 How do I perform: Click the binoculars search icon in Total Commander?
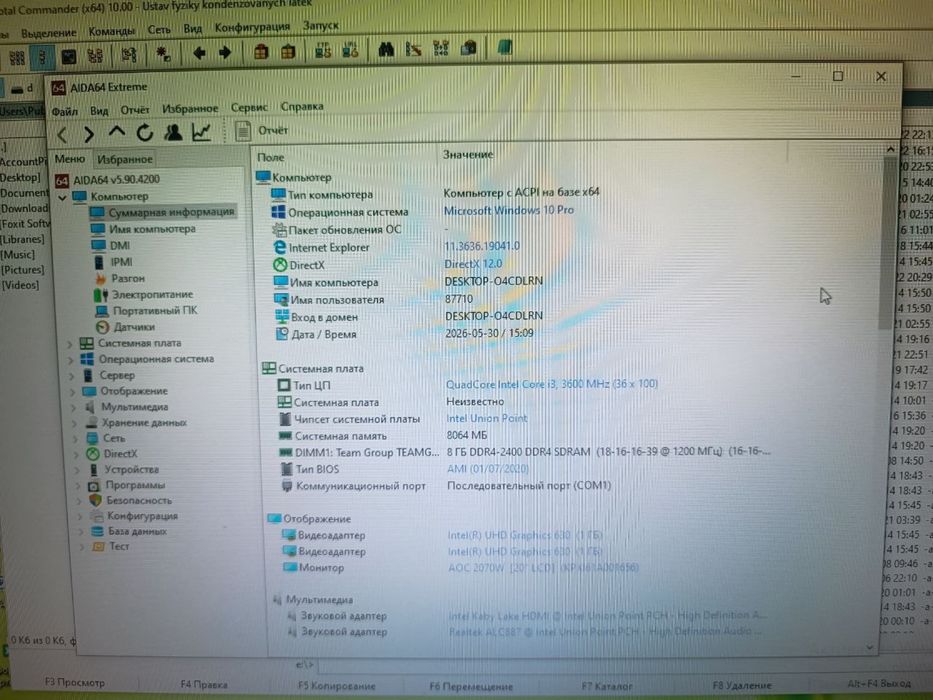pyautogui.click(x=386, y=50)
